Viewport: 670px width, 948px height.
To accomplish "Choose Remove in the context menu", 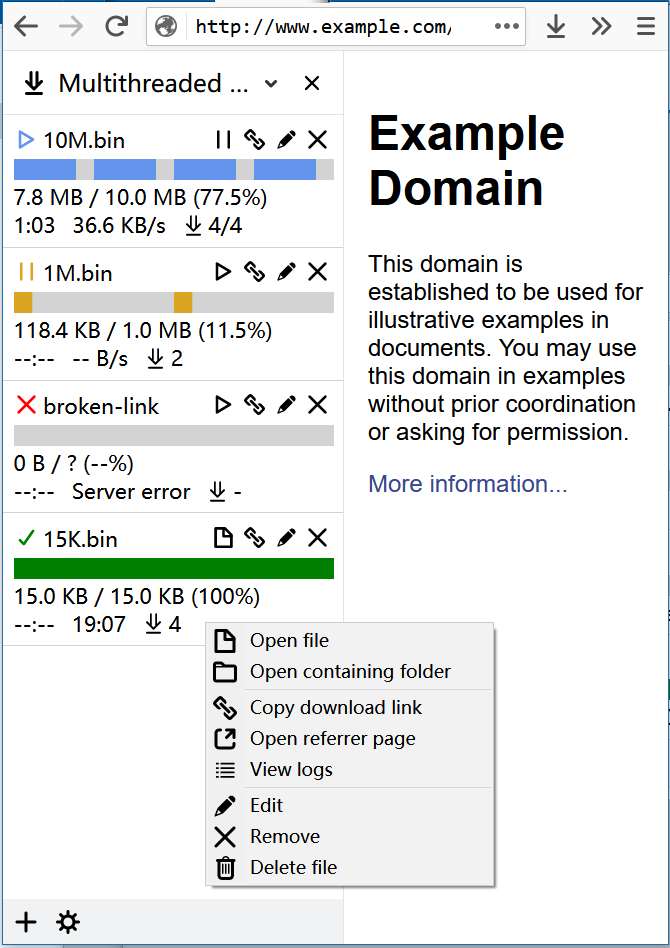I will click(x=350, y=836).
